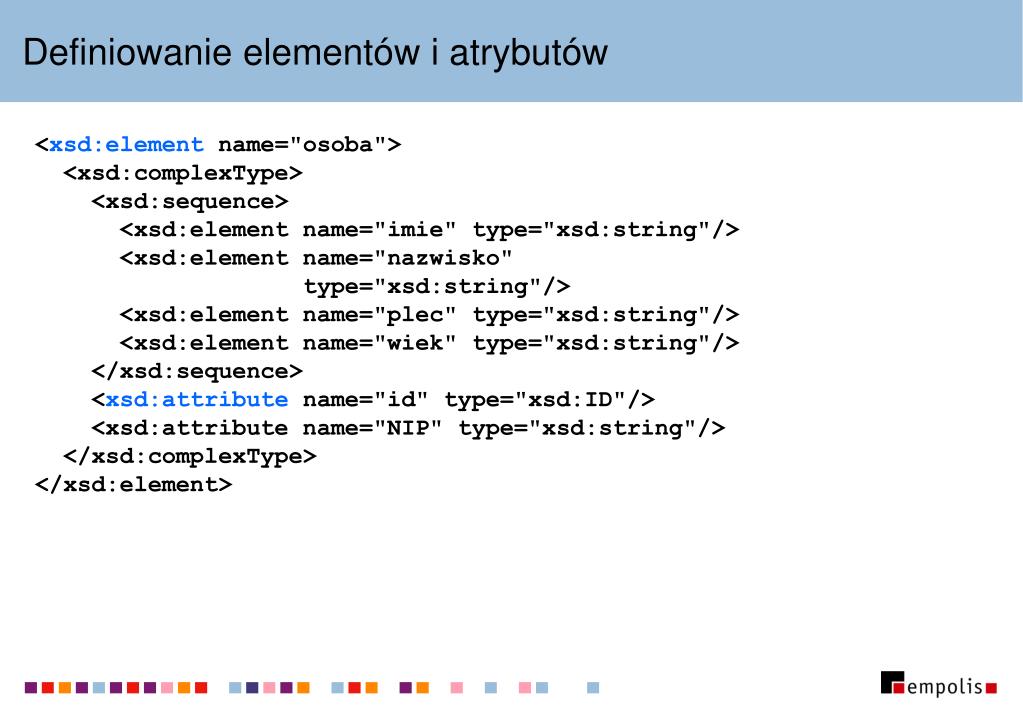
Task: Click the element line with name="nazwisko"
Action: tap(316, 258)
